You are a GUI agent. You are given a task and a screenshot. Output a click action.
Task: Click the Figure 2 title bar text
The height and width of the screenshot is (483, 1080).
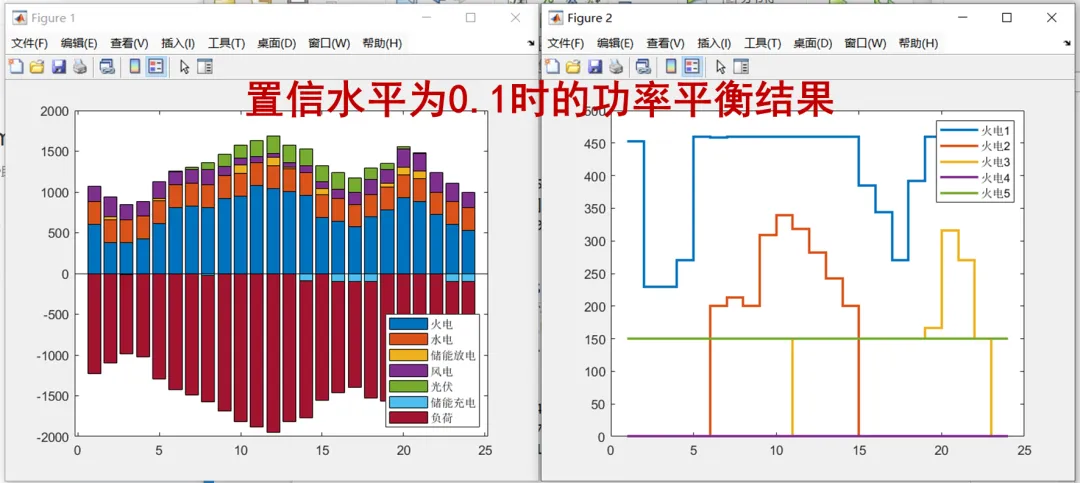590,18
